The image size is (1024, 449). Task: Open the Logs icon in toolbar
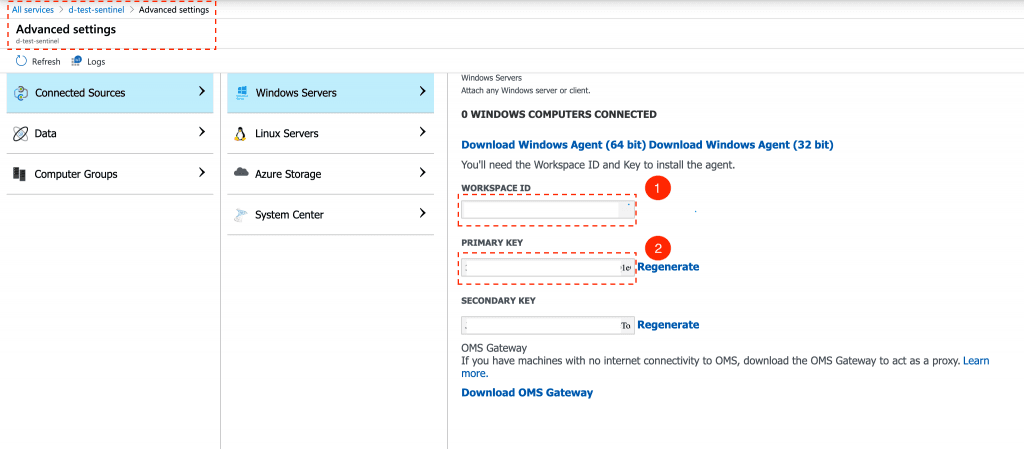(x=77, y=61)
